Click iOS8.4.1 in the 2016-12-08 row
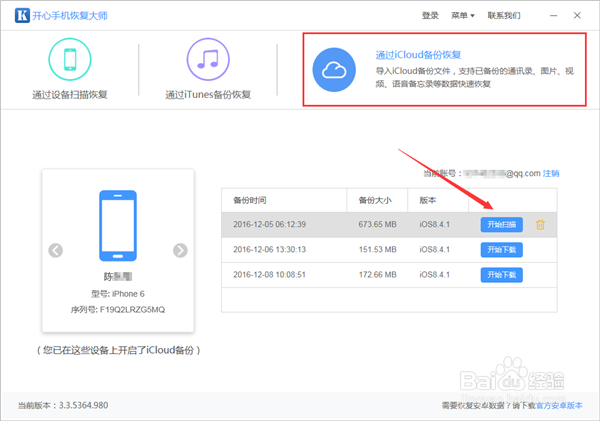Image resolution: width=600 pixels, height=421 pixels. pos(434,275)
